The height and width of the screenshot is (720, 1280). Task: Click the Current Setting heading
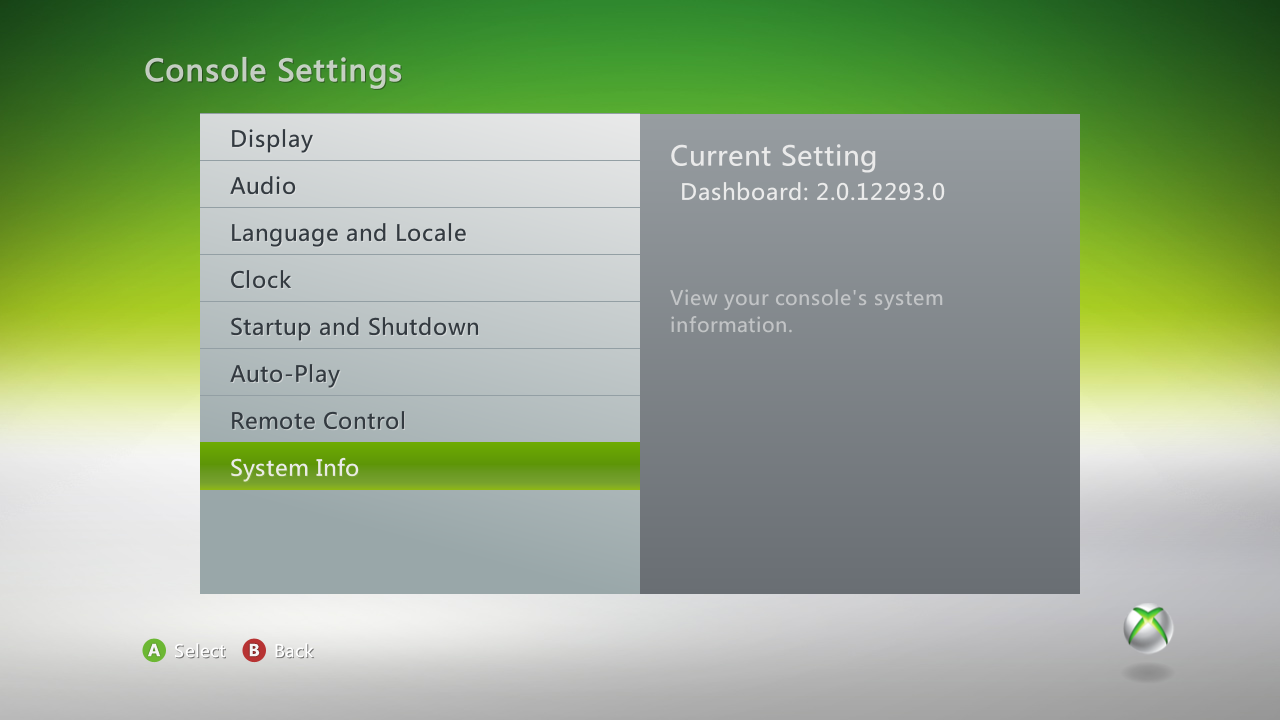pos(773,156)
